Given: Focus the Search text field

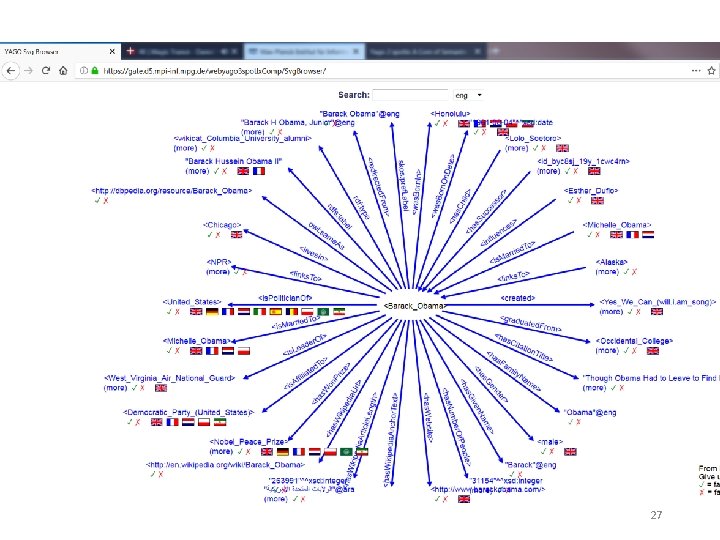Looking at the screenshot, I should click(x=410, y=95).
